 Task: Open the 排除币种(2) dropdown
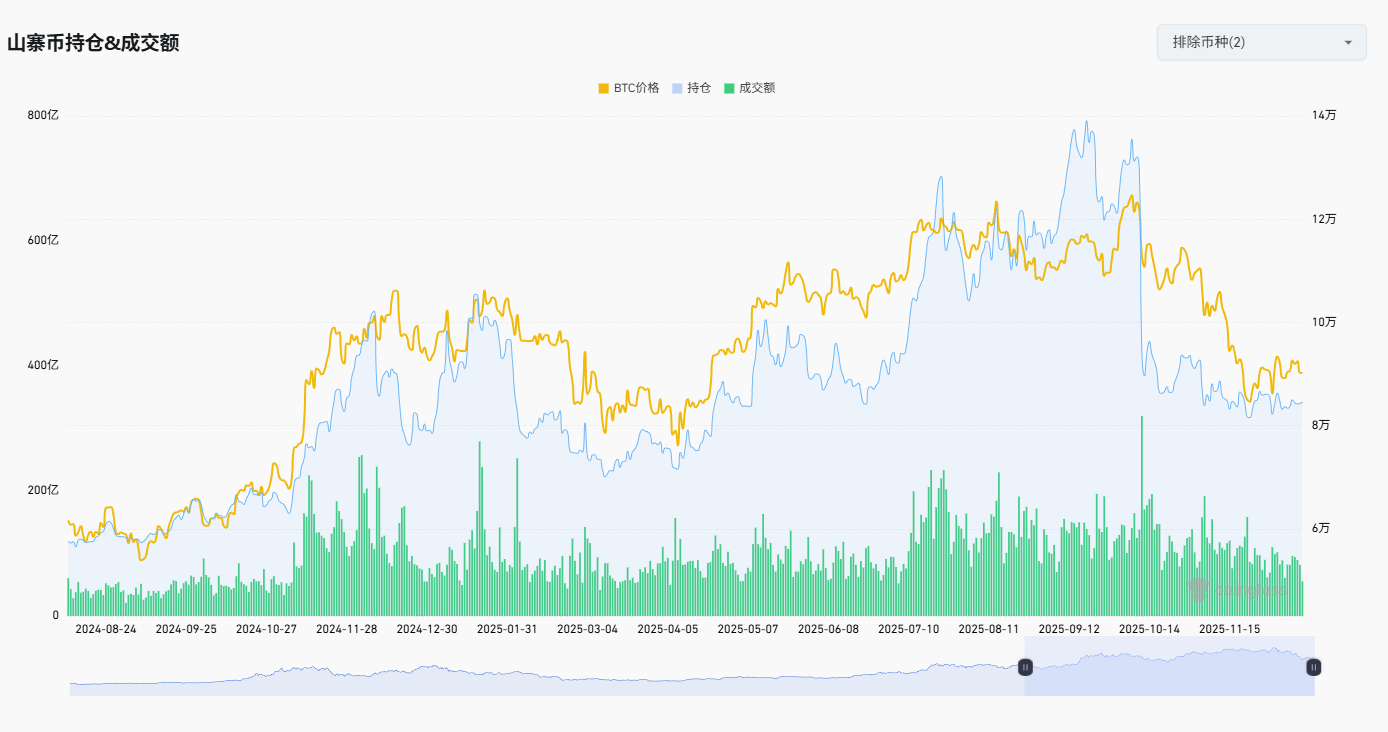[1260, 42]
